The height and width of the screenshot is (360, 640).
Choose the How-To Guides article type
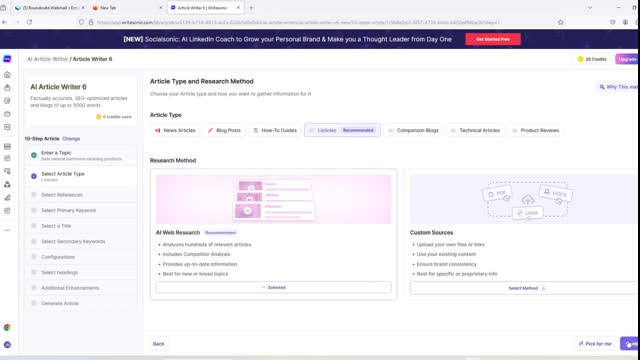[x=275, y=131]
